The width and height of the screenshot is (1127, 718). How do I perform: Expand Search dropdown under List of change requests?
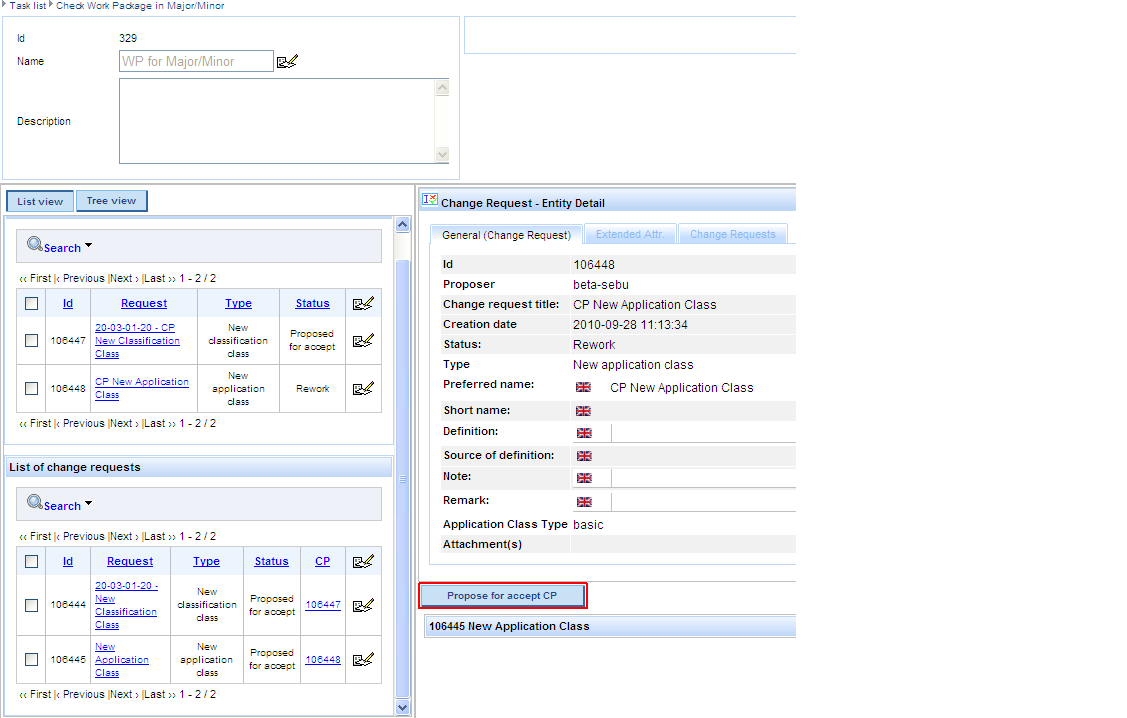click(88, 504)
